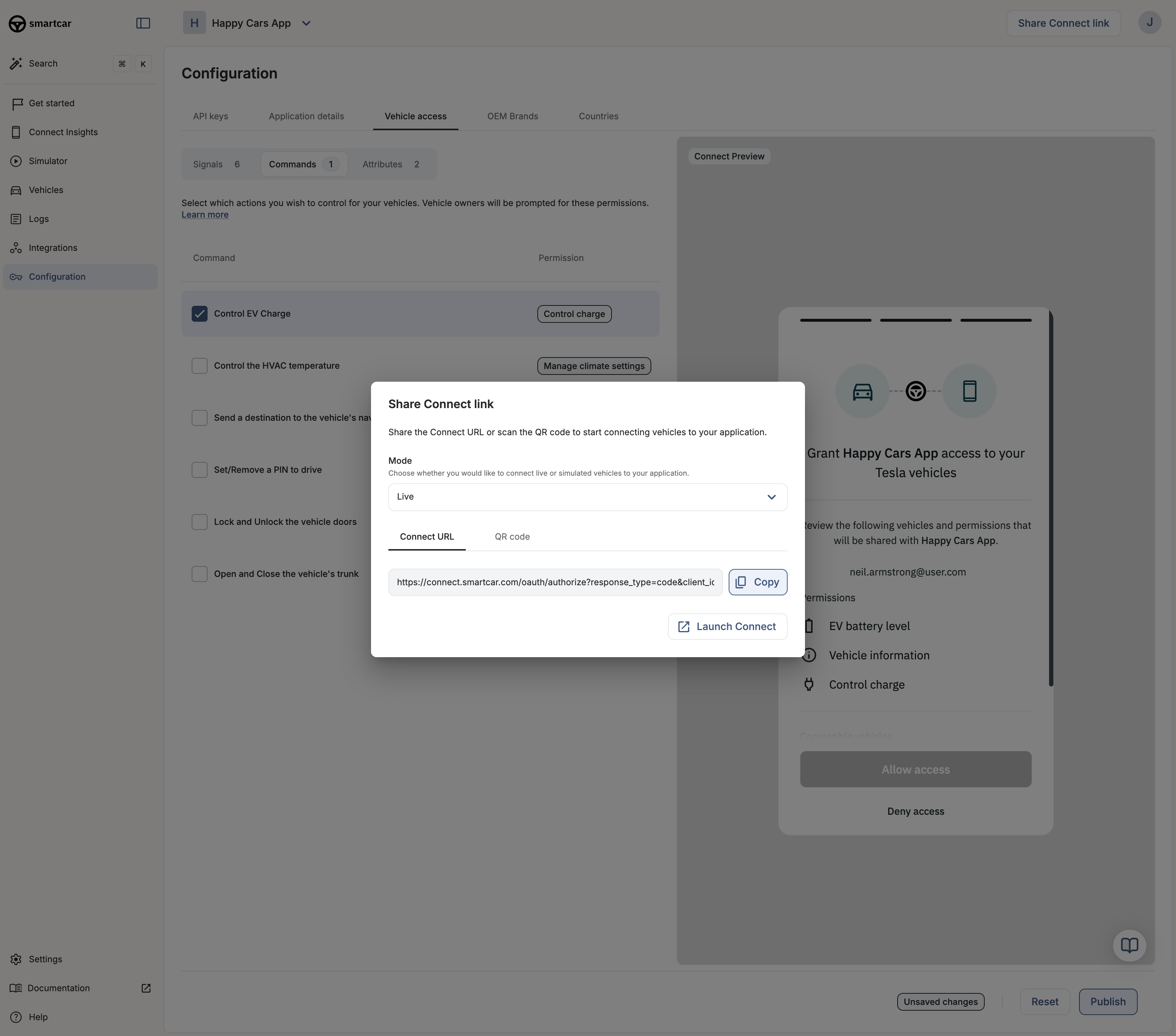The height and width of the screenshot is (1036, 1176).
Task: Check Set/Remove a PIN to drive
Action: (x=199, y=470)
